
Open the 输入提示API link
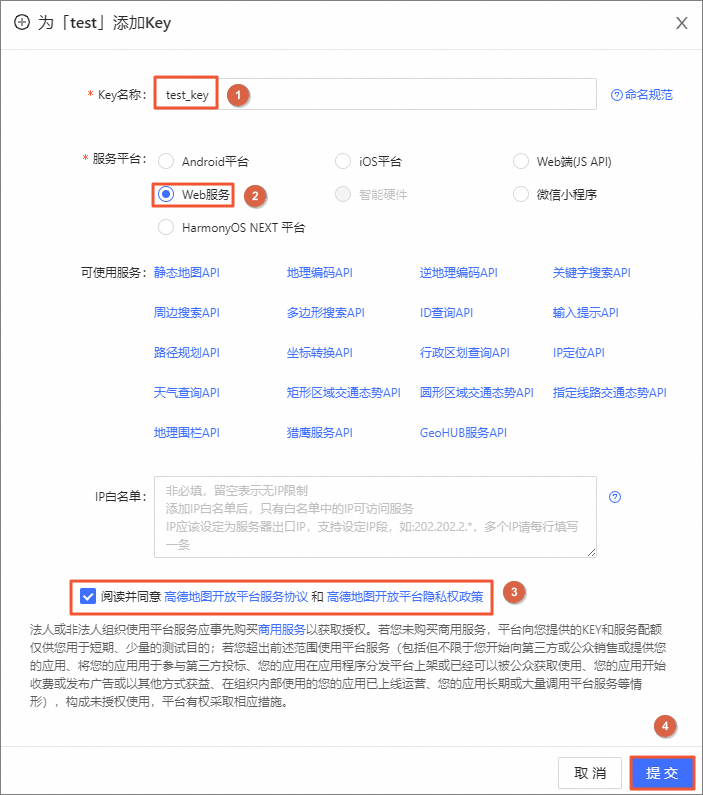(585, 313)
